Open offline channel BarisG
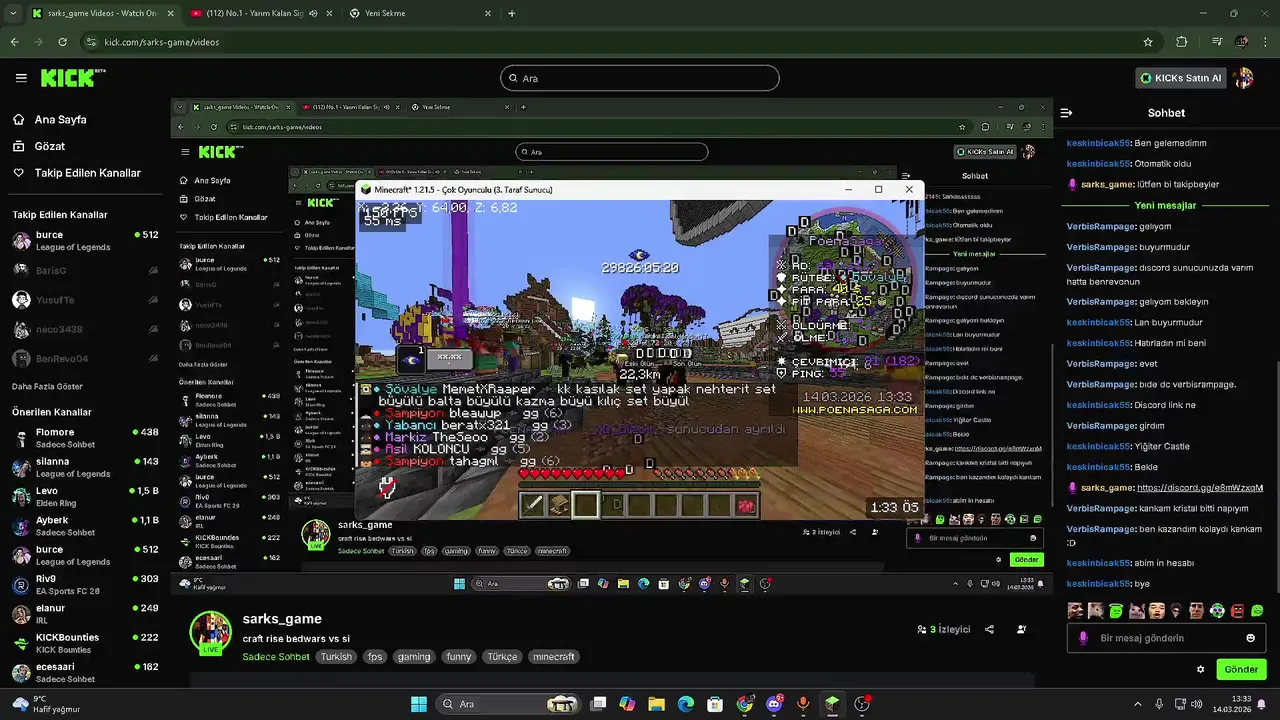 [85, 270]
